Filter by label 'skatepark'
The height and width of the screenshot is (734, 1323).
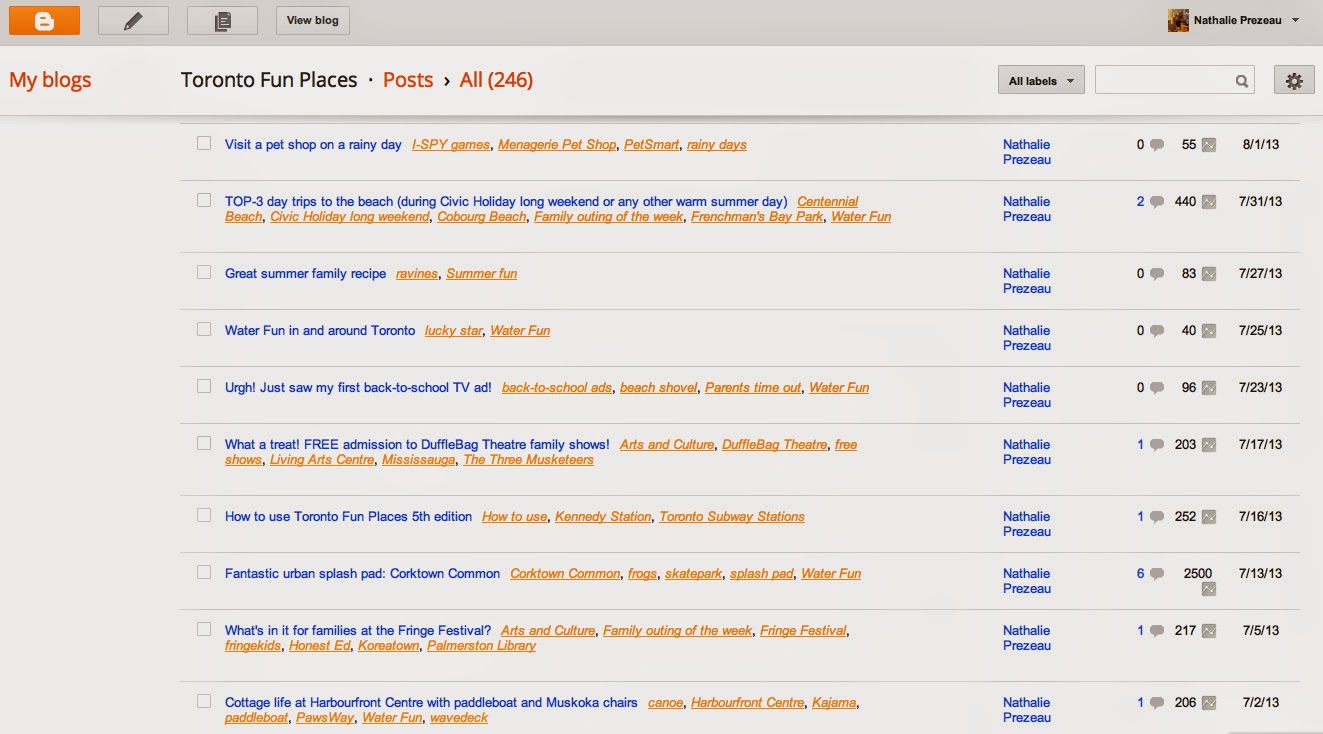tap(693, 574)
